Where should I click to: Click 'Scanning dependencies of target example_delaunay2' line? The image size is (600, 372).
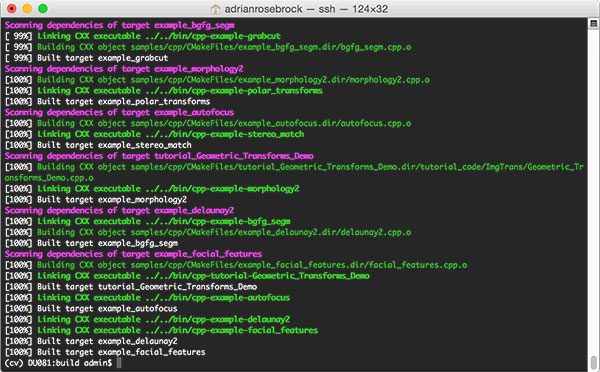click(119, 210)
